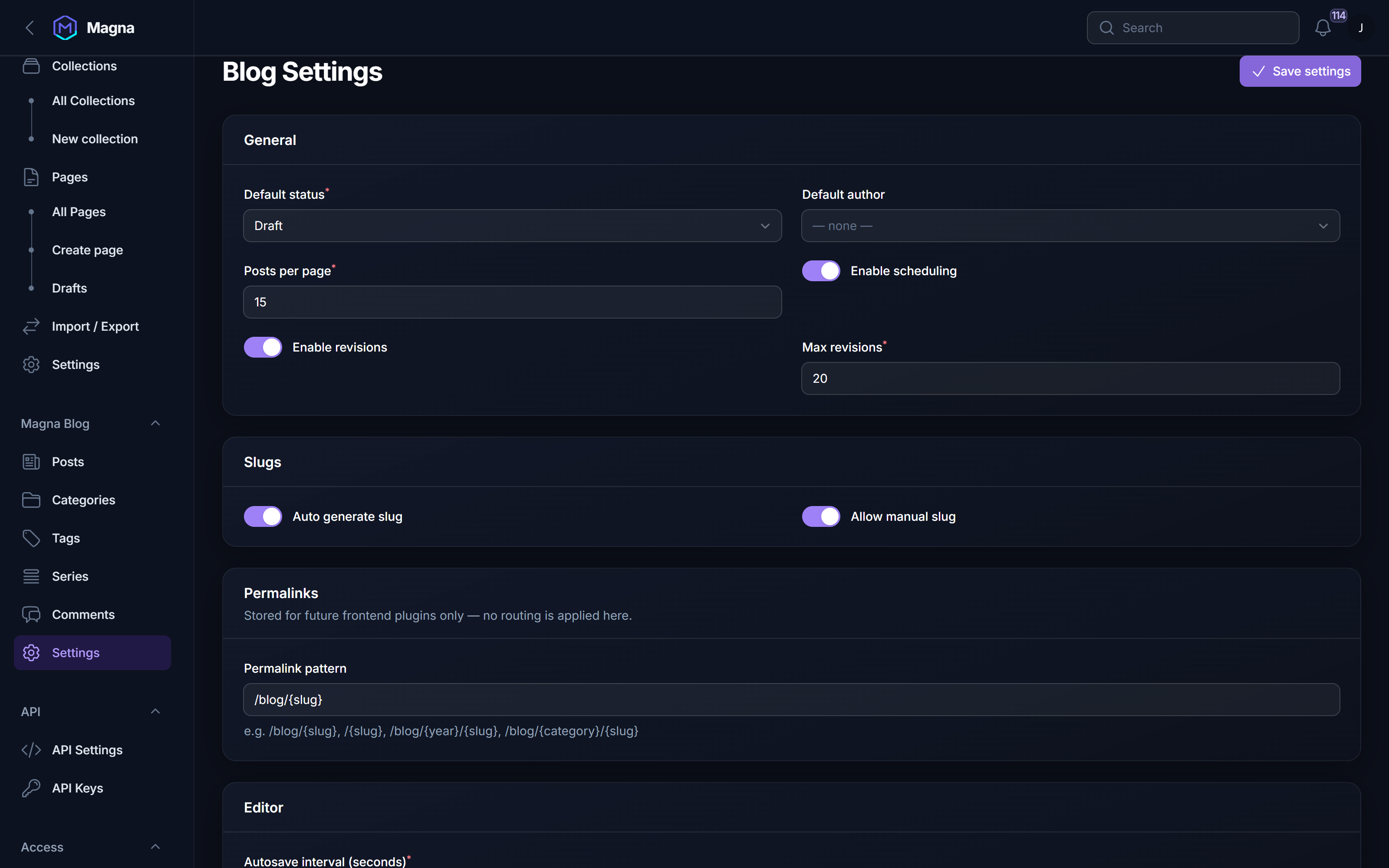The width and height of the screenshot is (1389, 868).
Task: Click the gear icon of highlighted Blog Settings
Action: 31,653
